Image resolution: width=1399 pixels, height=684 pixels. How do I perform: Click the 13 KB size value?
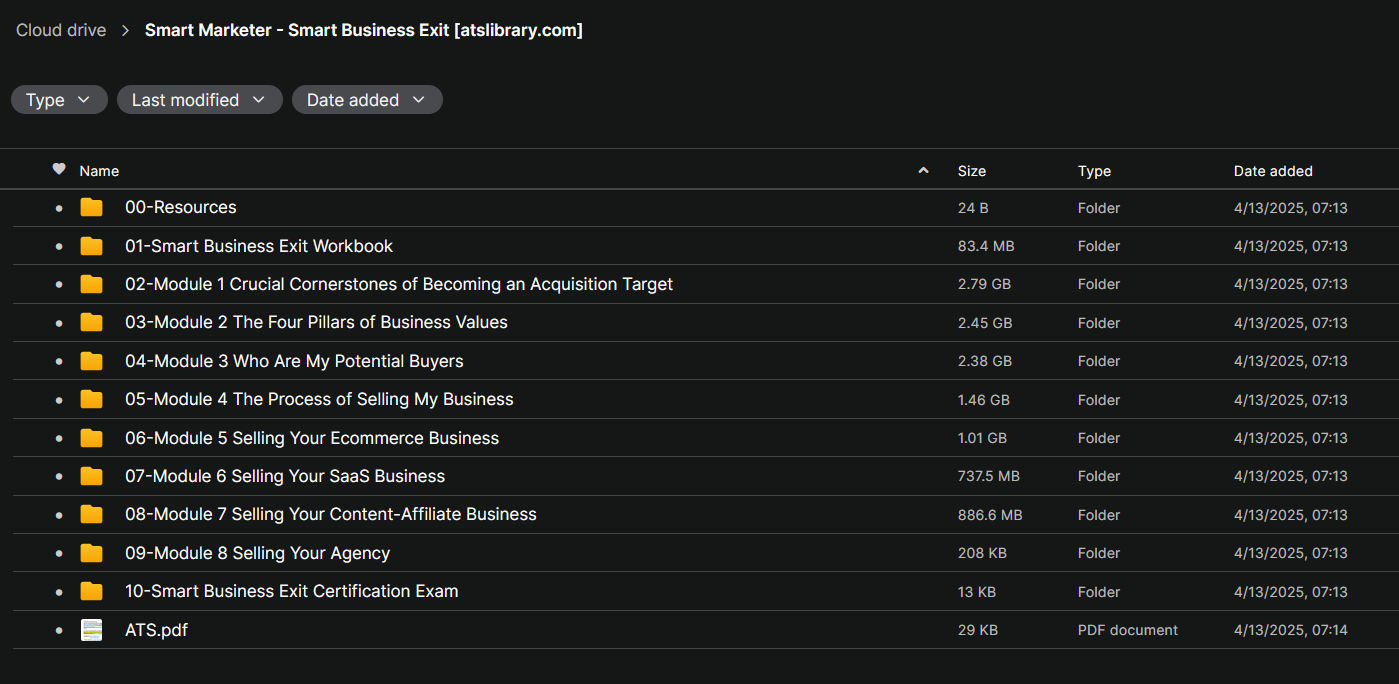(977, 592)
